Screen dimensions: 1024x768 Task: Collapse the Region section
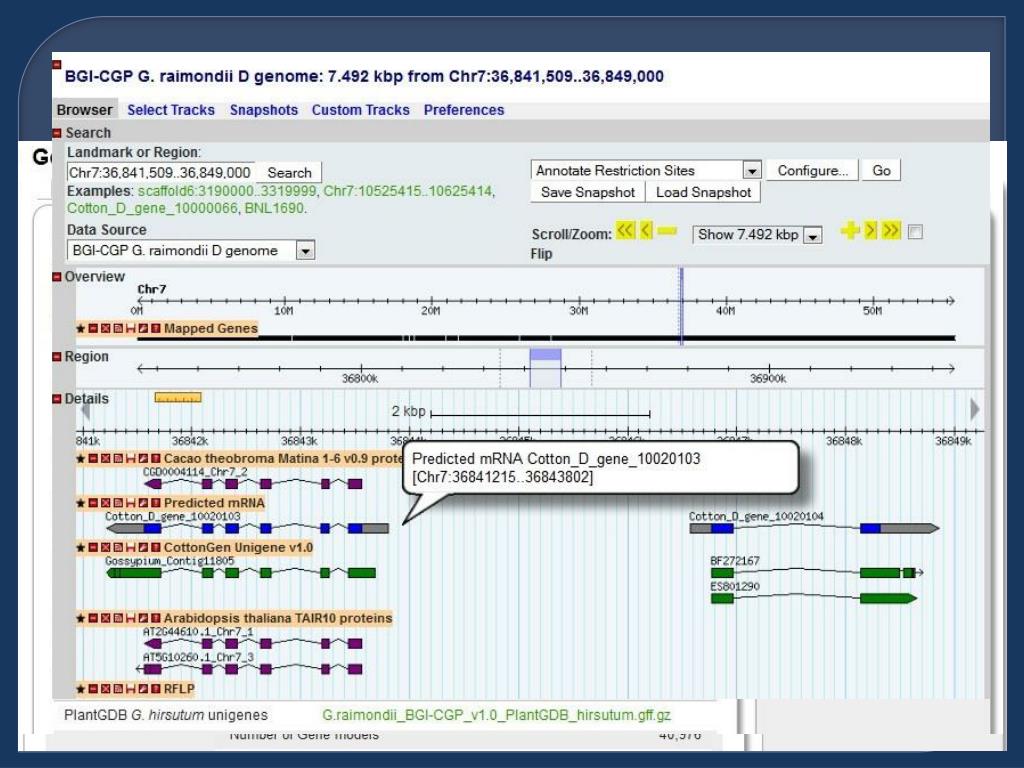click(57, 357)
